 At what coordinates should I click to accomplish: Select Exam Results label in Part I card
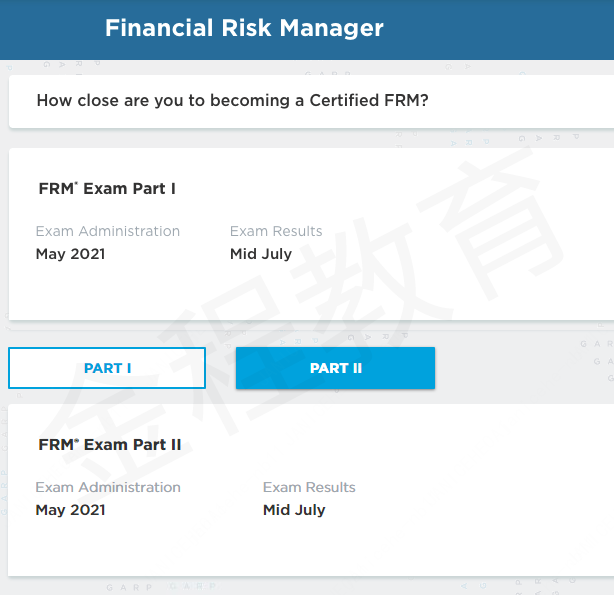pyautogui.click(x=276, y=231)
